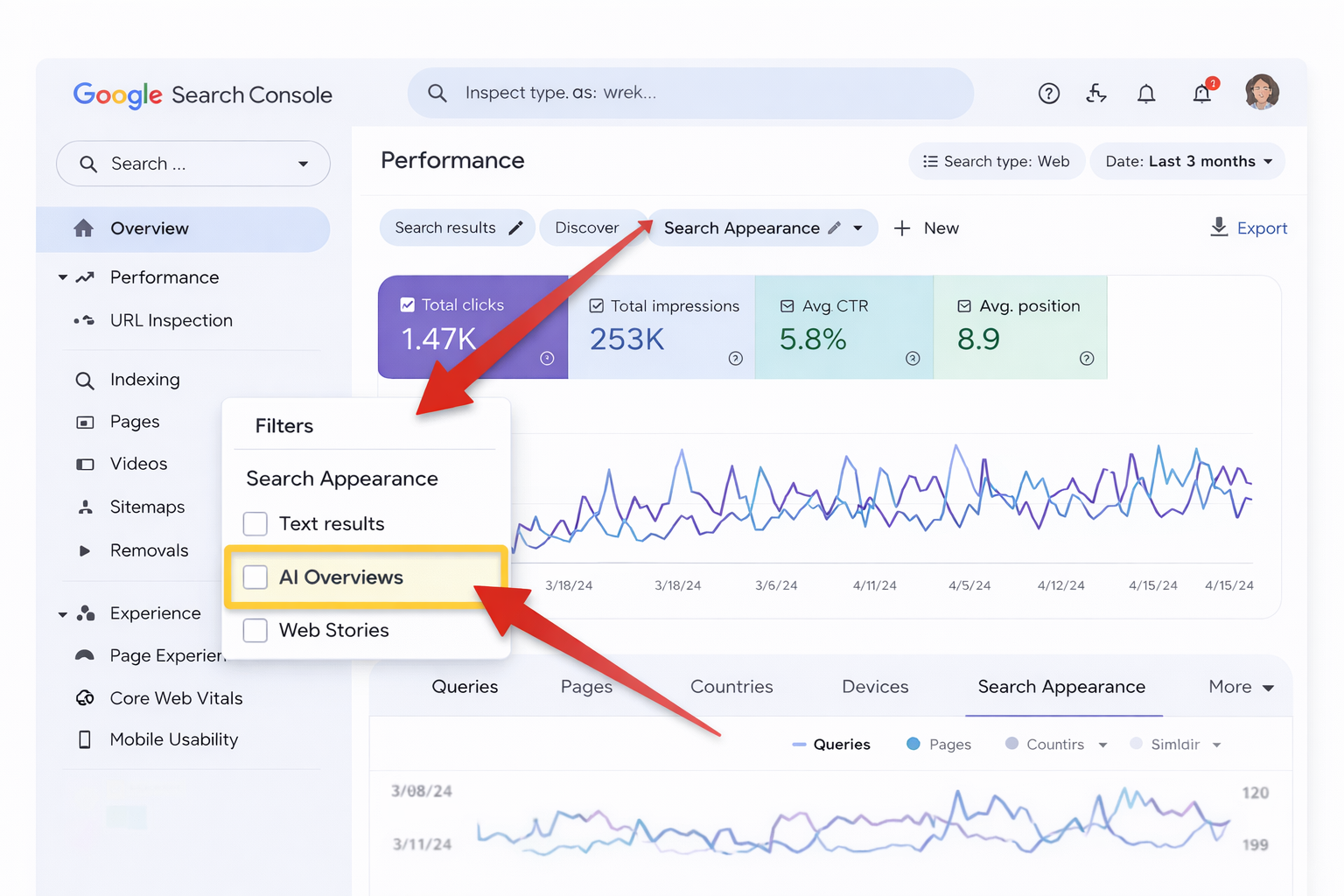Check the Web Stories checkbox
Image resolution: width=1344 pixels, height=896 pixels.
pos(255,630)
